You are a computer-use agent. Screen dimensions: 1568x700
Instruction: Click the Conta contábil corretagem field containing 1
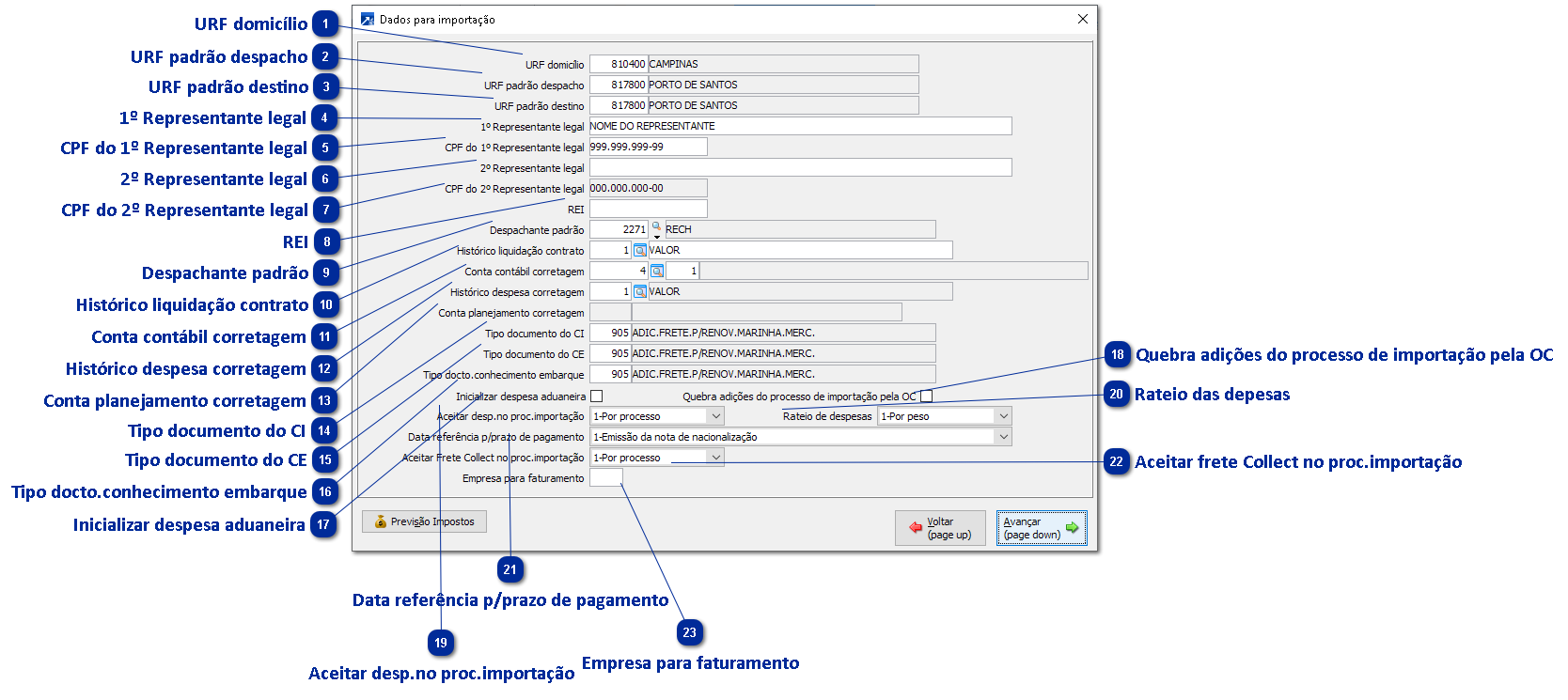(x=682, y=271)
